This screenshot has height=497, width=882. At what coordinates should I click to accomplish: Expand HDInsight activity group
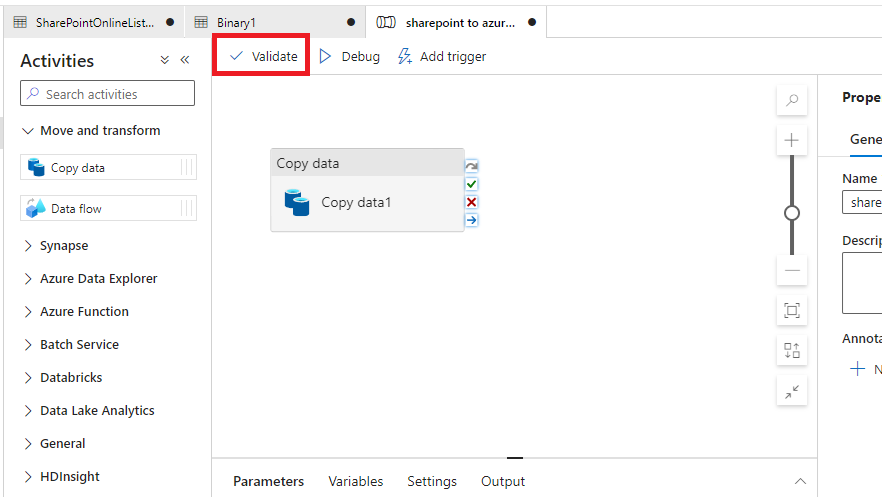click(61, 477)
